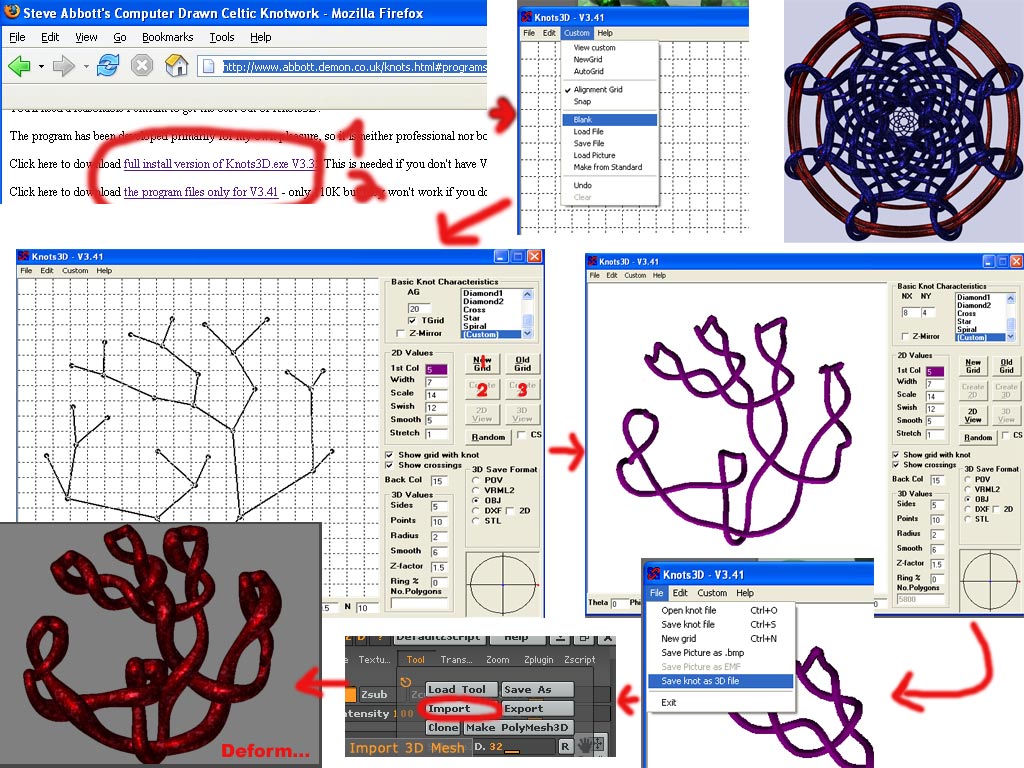The height and width of the screenshot is (768, 1024).
Task: Open the Forward button history dropdown arrow
Action: click(86, 67)
